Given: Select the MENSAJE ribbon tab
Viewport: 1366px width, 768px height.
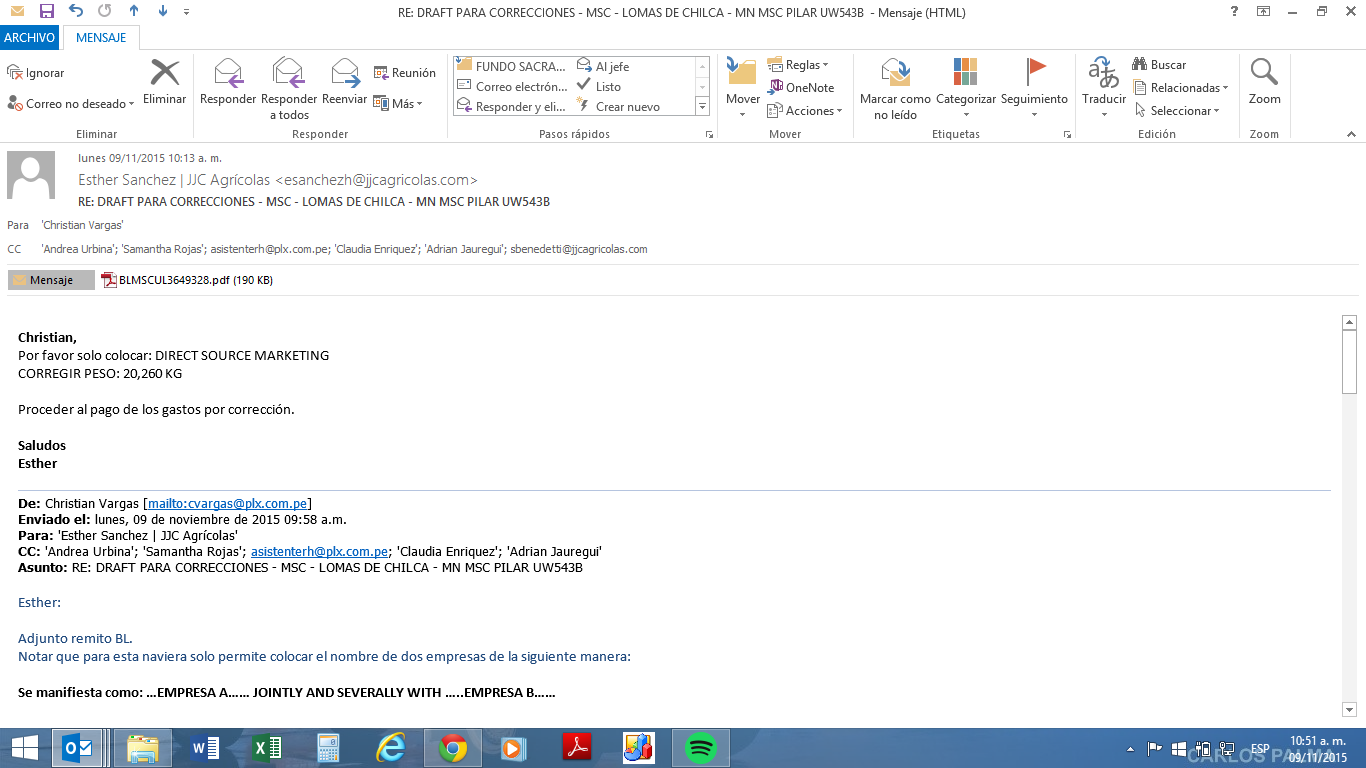Looking at the screenshot, I should (101, 38).
